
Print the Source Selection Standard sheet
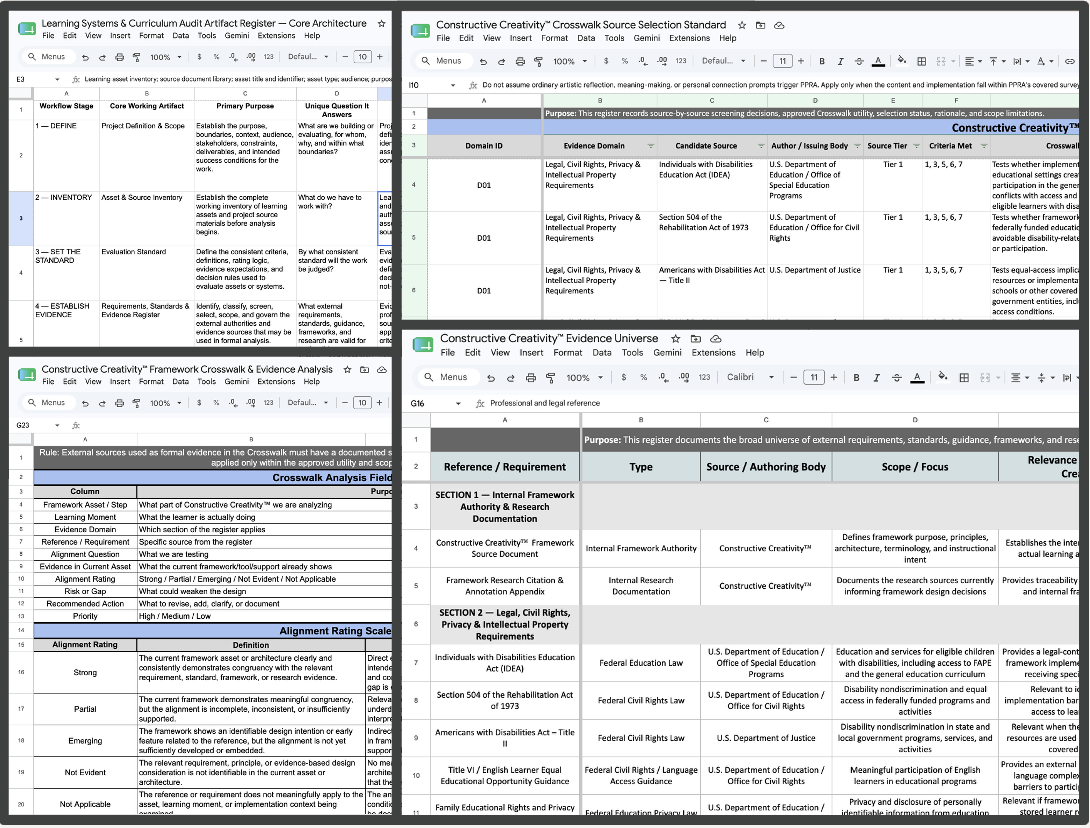coord(520,61)
